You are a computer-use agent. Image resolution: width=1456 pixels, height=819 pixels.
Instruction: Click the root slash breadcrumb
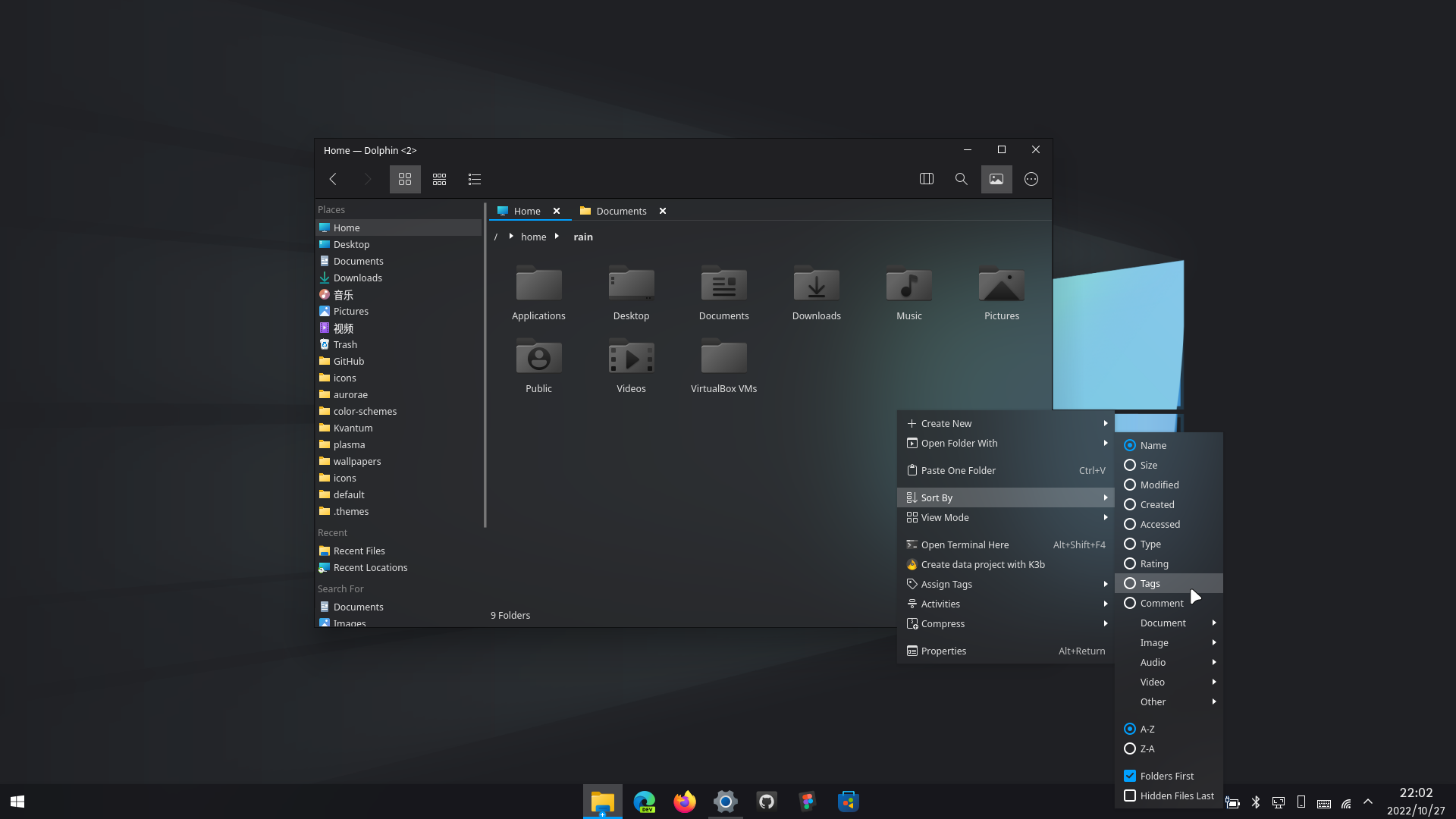tap(495, 237)
